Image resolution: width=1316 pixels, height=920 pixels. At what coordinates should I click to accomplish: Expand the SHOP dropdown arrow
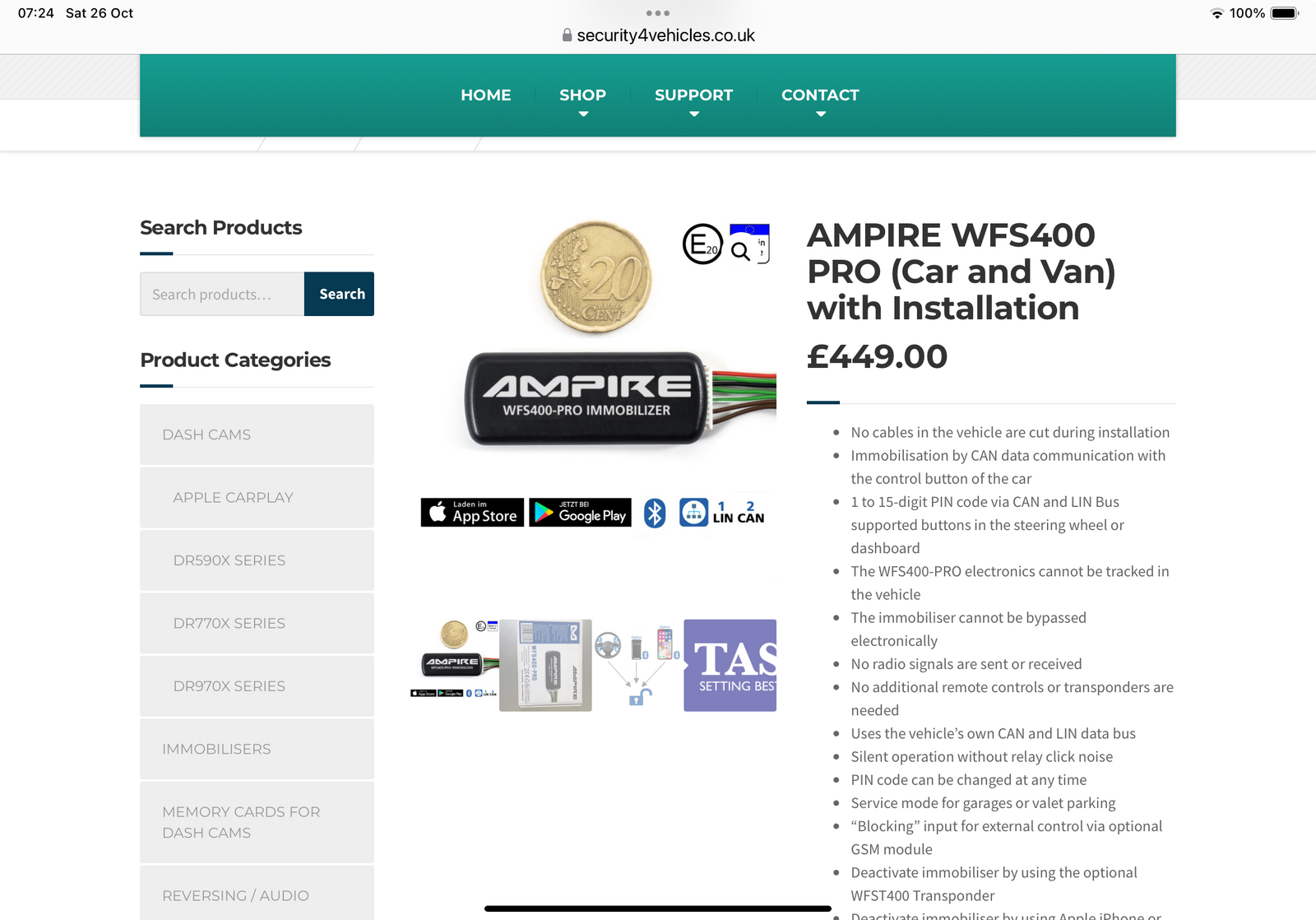[583, 114]
